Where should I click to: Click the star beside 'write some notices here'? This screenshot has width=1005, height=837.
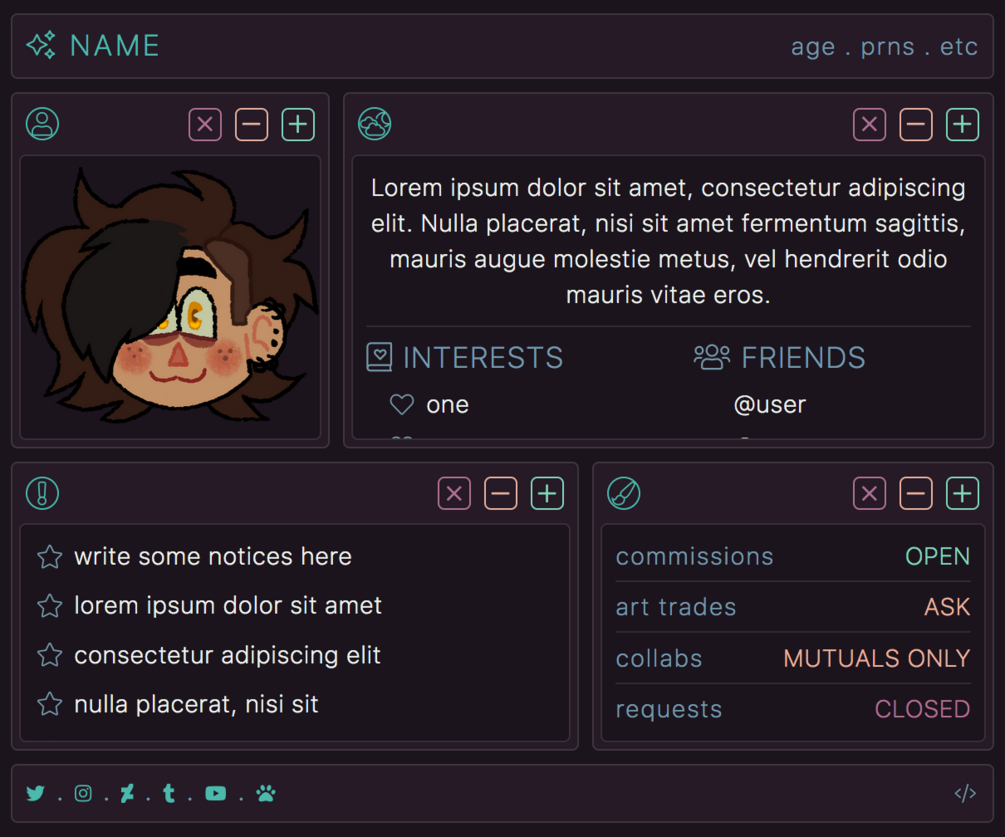coord(49,556)
